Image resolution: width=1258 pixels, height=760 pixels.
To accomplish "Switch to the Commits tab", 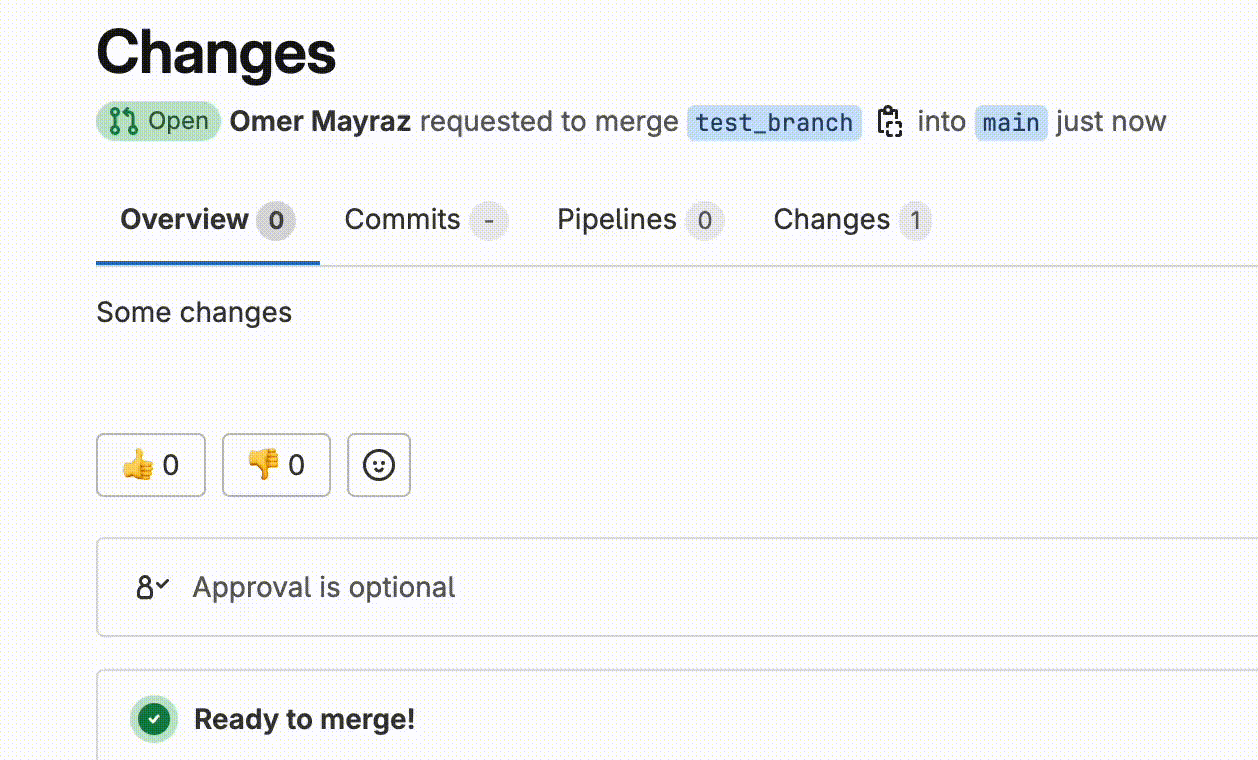I will tap(404, 219).
